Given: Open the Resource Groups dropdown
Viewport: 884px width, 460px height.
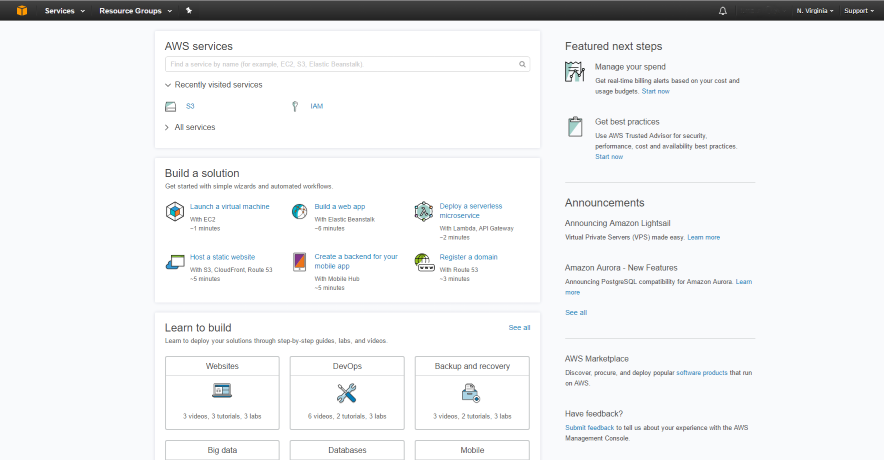Looking at the screenshot, I should coord(136,11).
